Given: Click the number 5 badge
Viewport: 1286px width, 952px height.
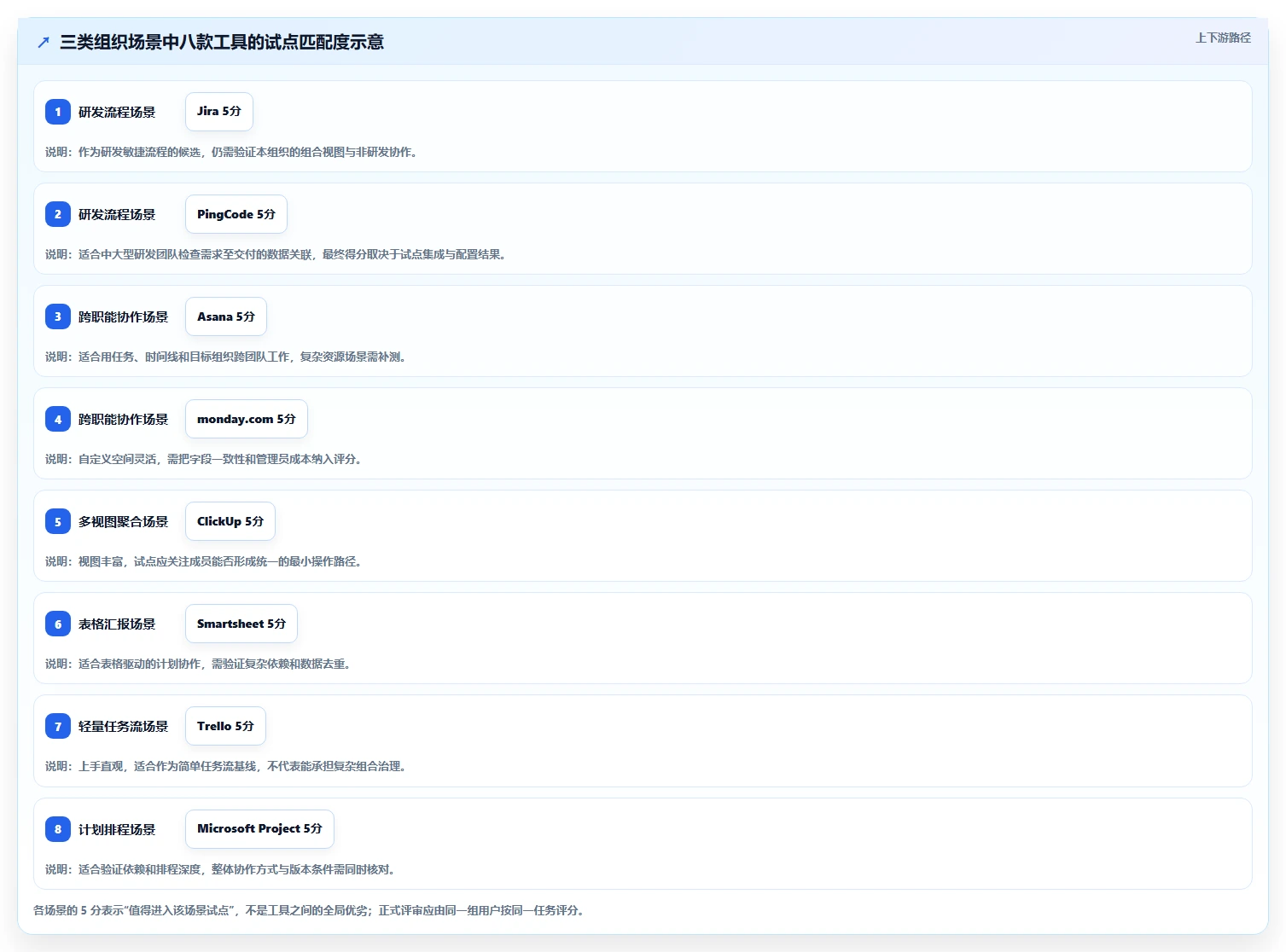Looking at the screenshot, I should 58,521.
